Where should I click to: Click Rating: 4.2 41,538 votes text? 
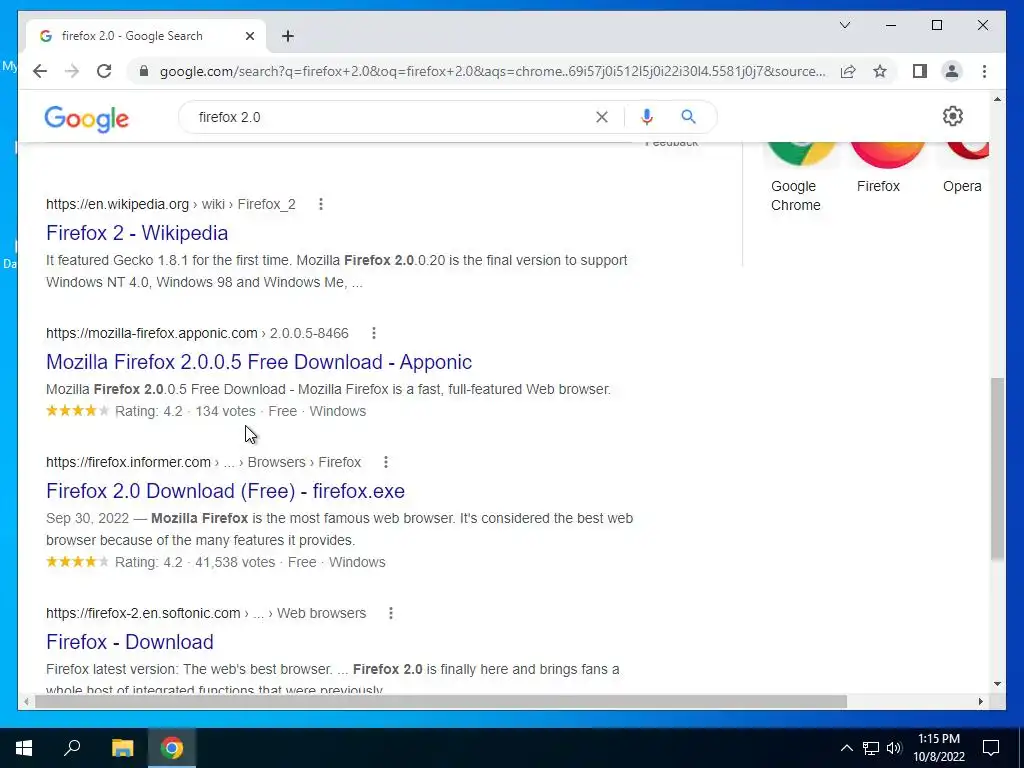pos(195,562)
